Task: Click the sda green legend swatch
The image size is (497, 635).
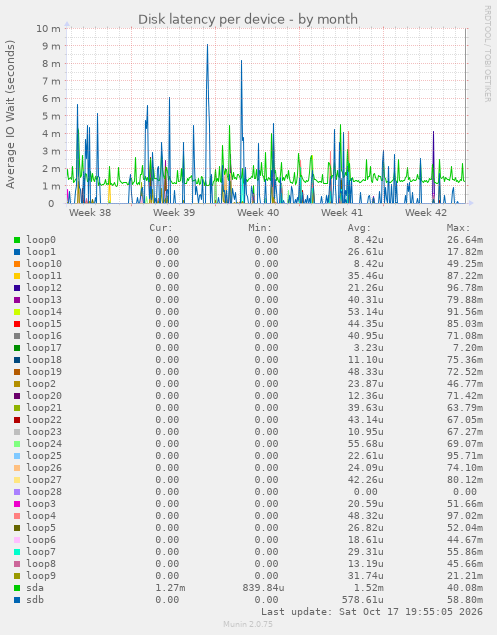Action: (x=17, y=588)
